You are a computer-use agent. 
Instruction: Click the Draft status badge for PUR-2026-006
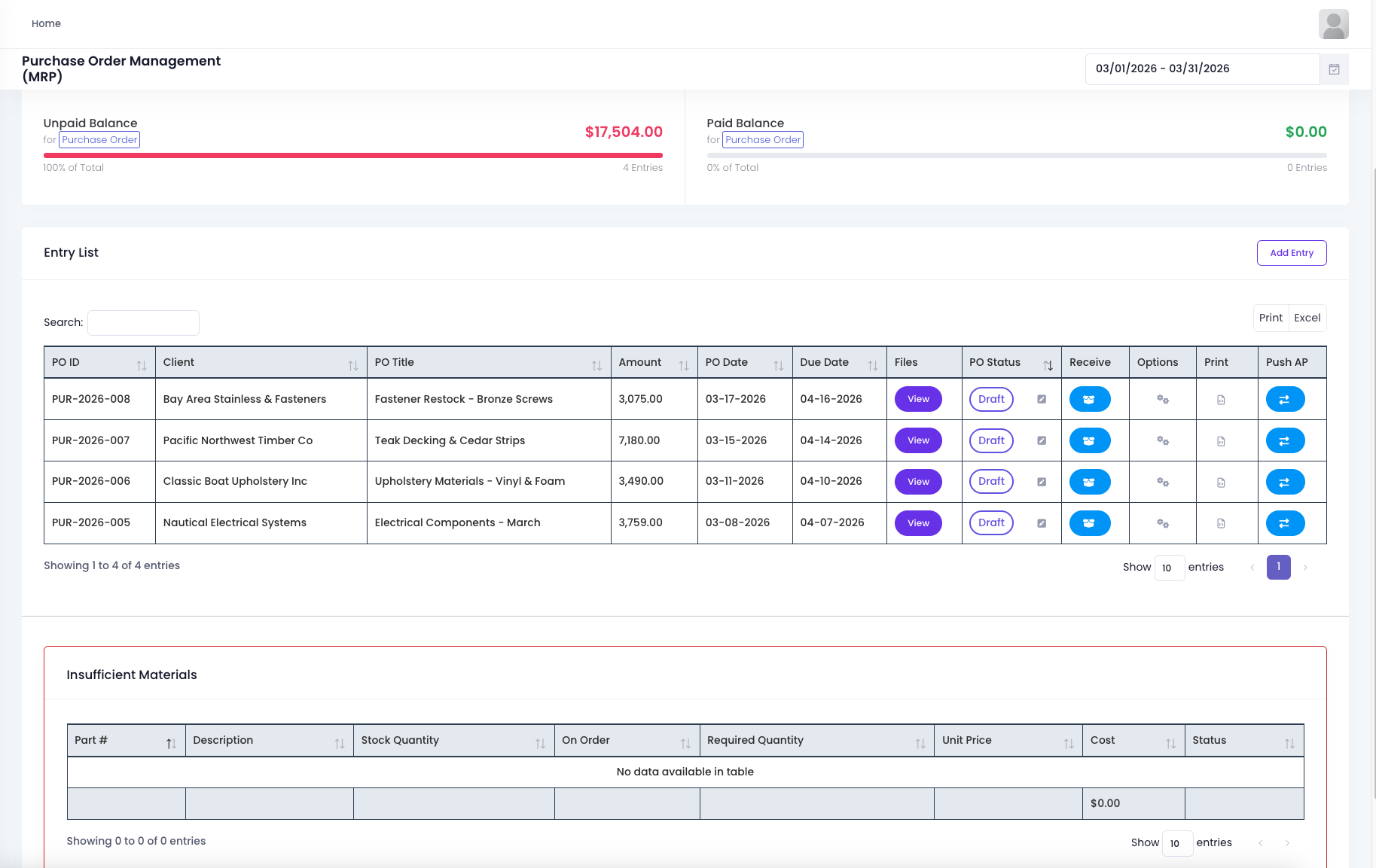pyautogui.click(x=990, y=482)
